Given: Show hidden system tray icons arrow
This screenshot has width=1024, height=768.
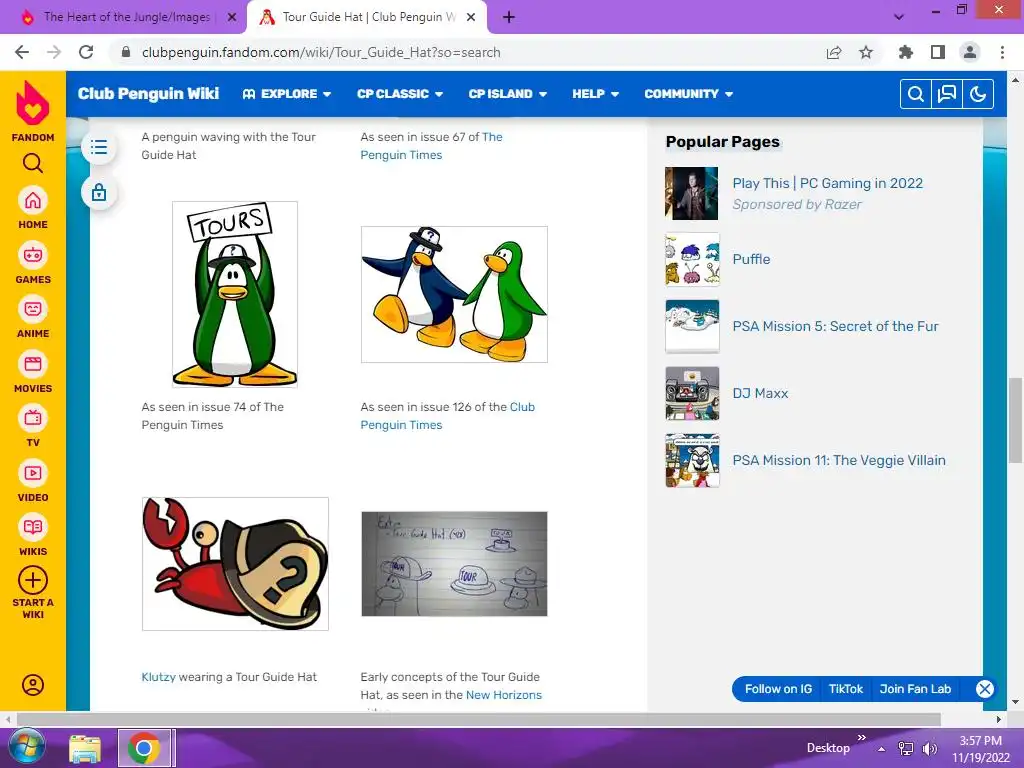Looking at the screenshot, I should pos(881,748).
